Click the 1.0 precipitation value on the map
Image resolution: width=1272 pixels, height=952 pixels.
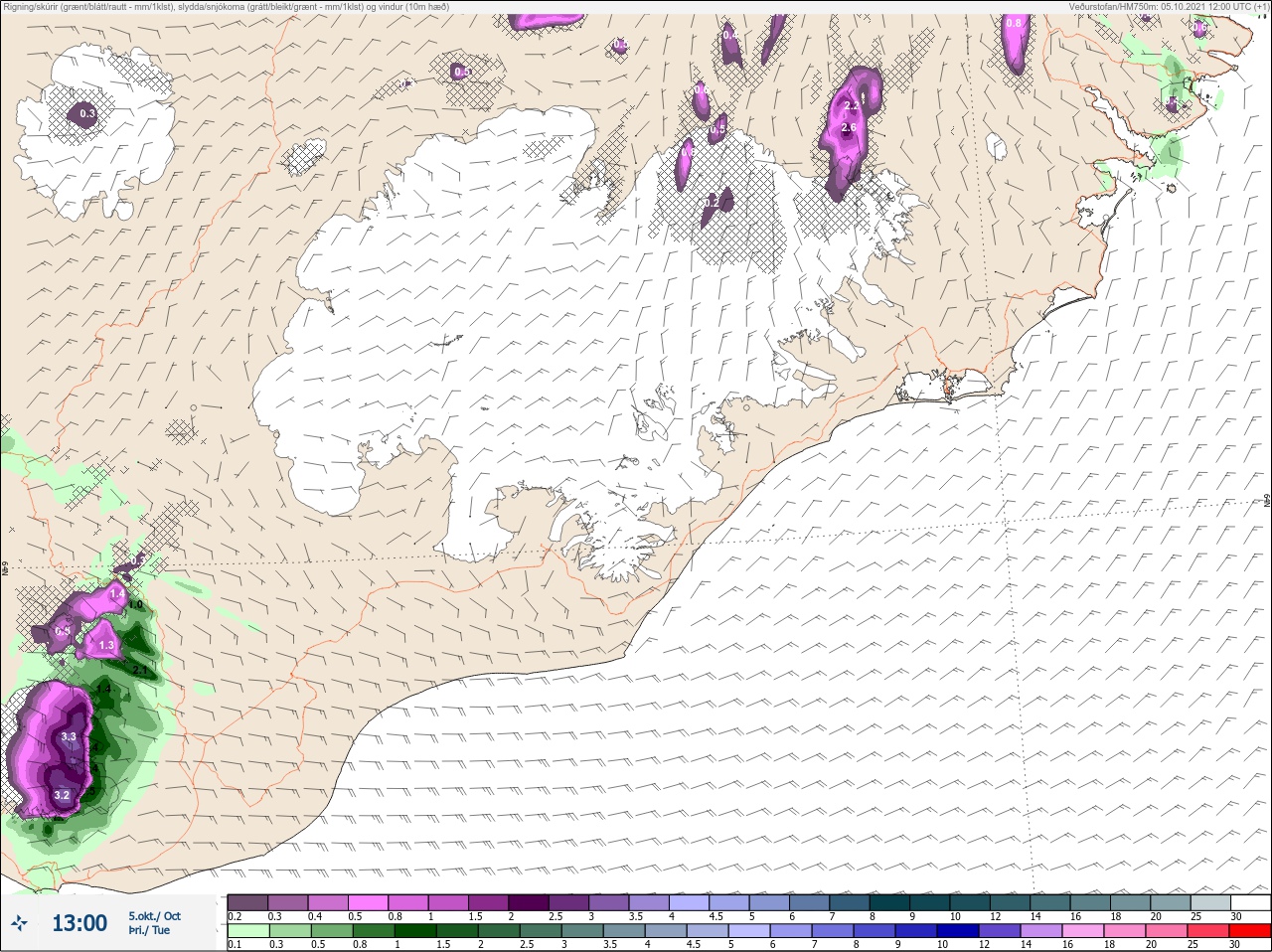136,604
